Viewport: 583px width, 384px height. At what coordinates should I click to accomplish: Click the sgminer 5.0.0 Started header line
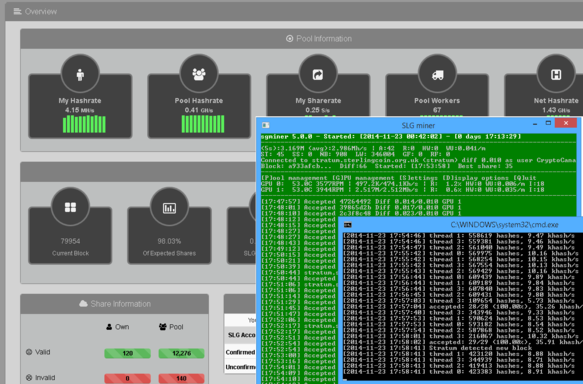pyautogui.click(x=391, y=136)
